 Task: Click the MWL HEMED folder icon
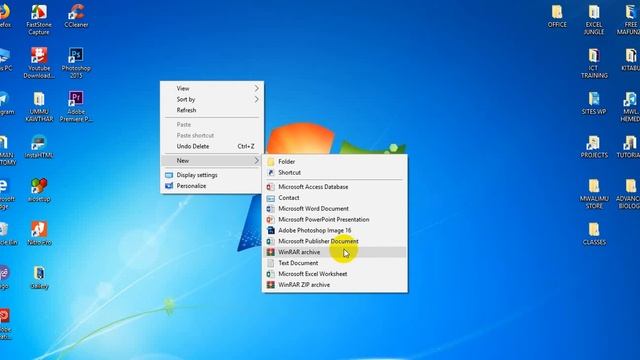coord(630,106)
